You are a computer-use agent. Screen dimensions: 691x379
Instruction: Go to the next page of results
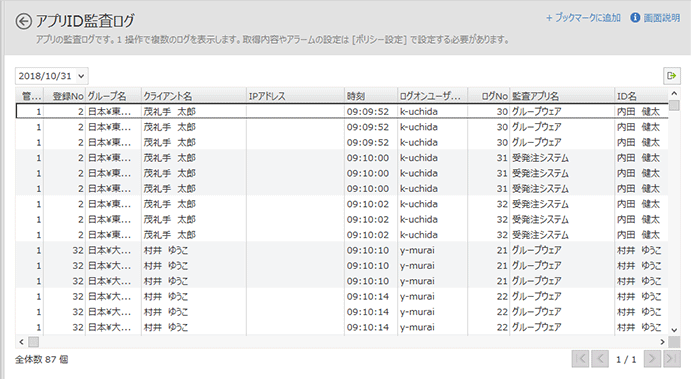click(x=652, y=359)
